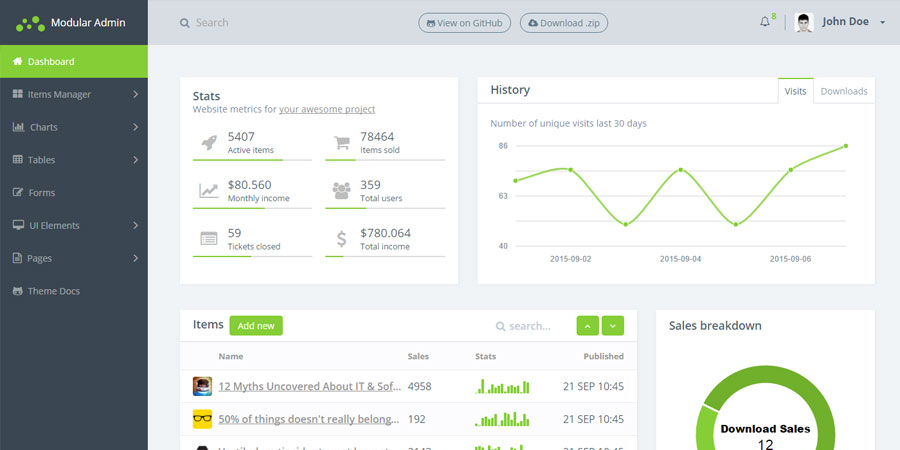
Task: Click the sales value 4958
Action: click(420, 386)
